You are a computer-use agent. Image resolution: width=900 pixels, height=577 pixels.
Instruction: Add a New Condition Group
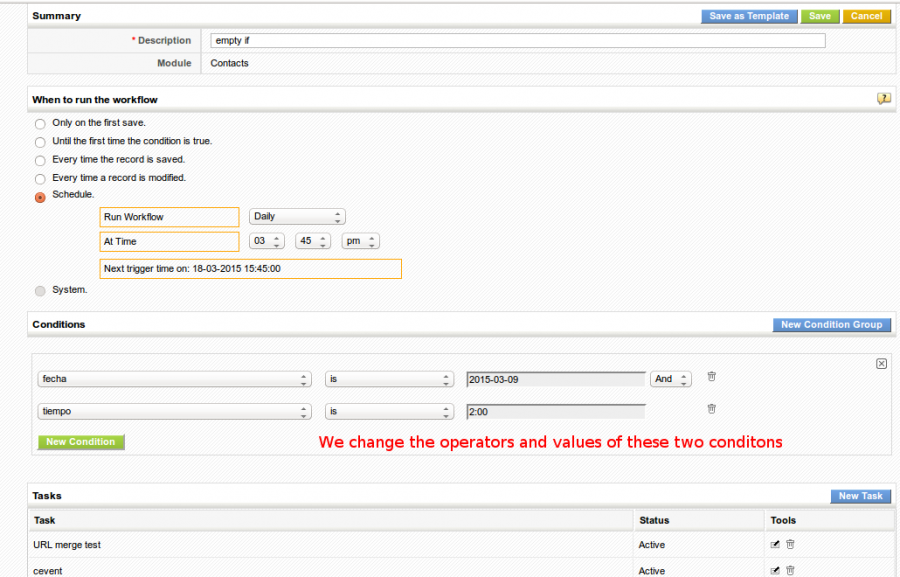[x=831, y=325]
